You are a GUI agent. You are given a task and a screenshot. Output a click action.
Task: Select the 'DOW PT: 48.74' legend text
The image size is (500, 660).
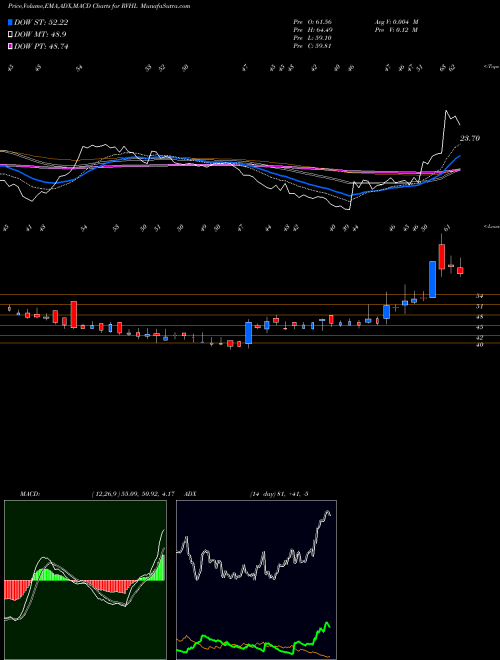point(41,46)
